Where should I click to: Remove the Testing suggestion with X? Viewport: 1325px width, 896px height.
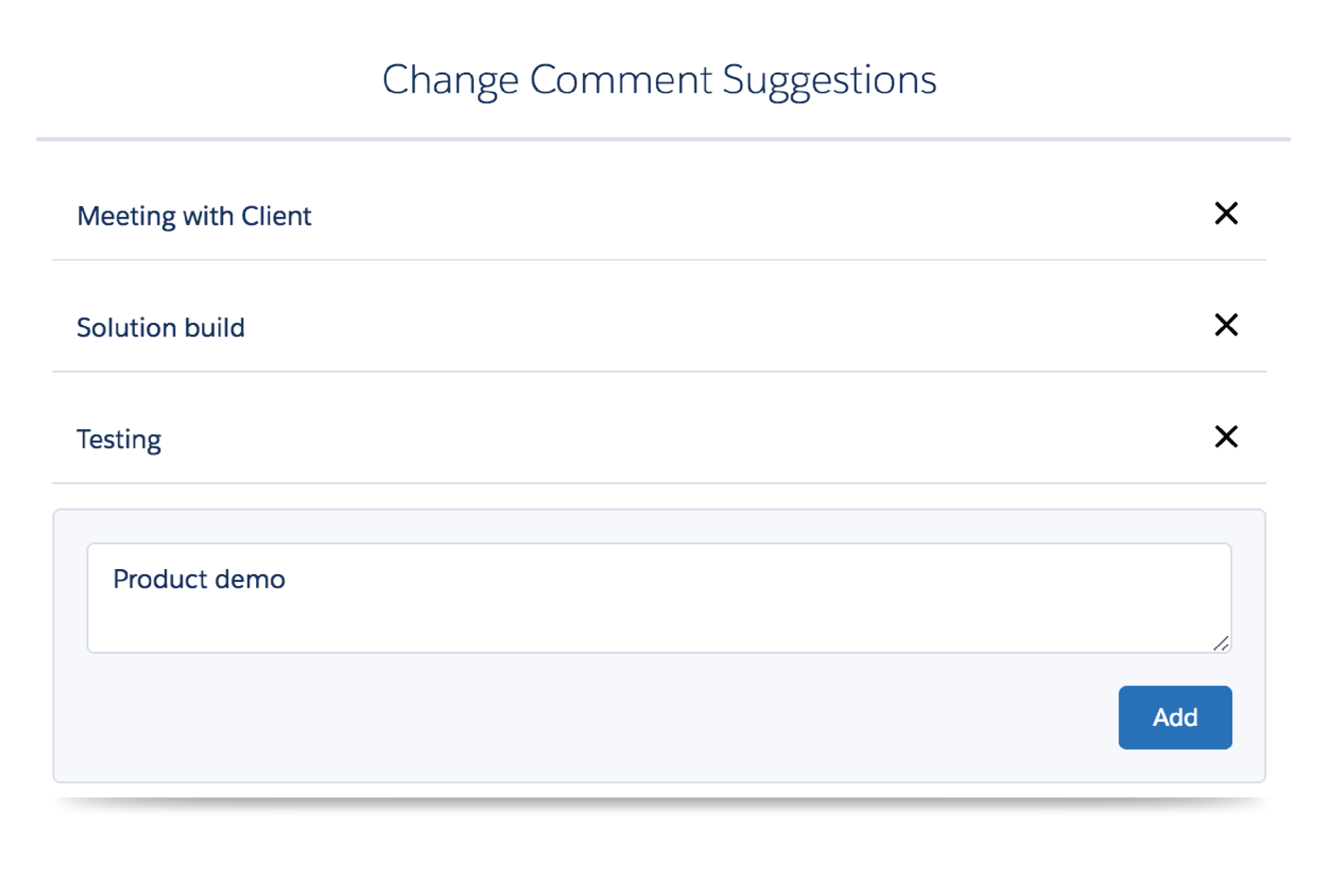[1226, 437]
